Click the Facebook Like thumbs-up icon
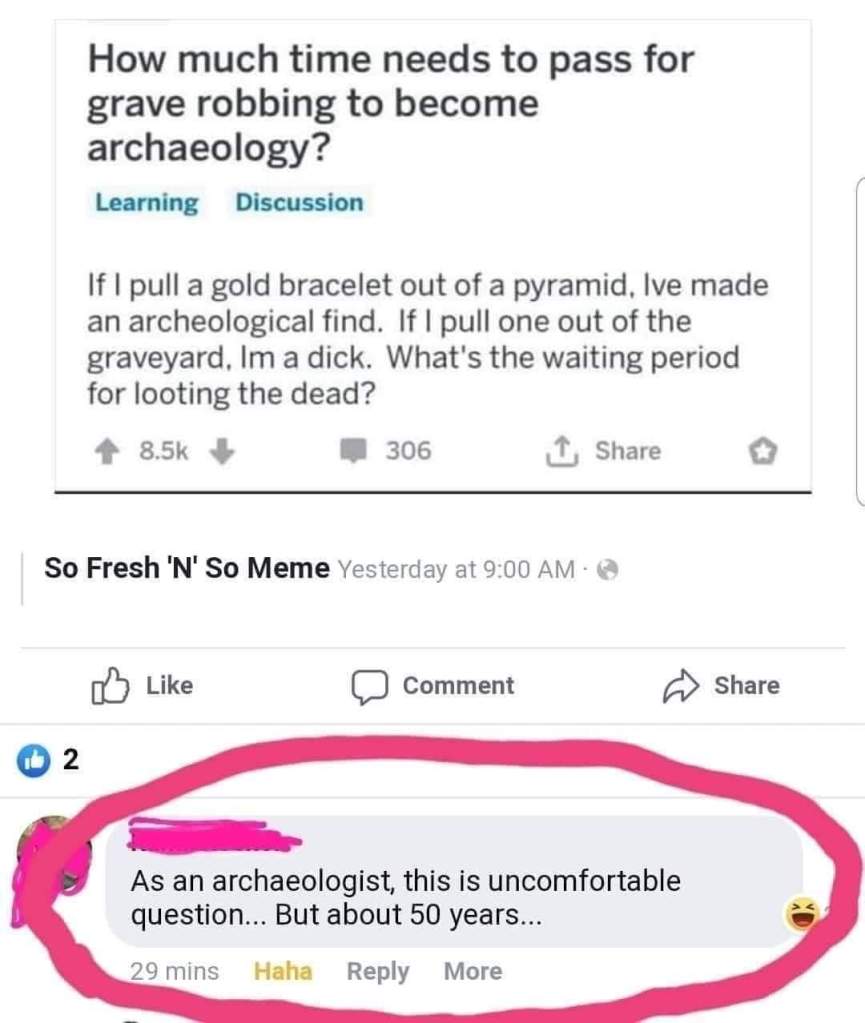The height and width of the screenshot is (1023, 865). point(109,686)
